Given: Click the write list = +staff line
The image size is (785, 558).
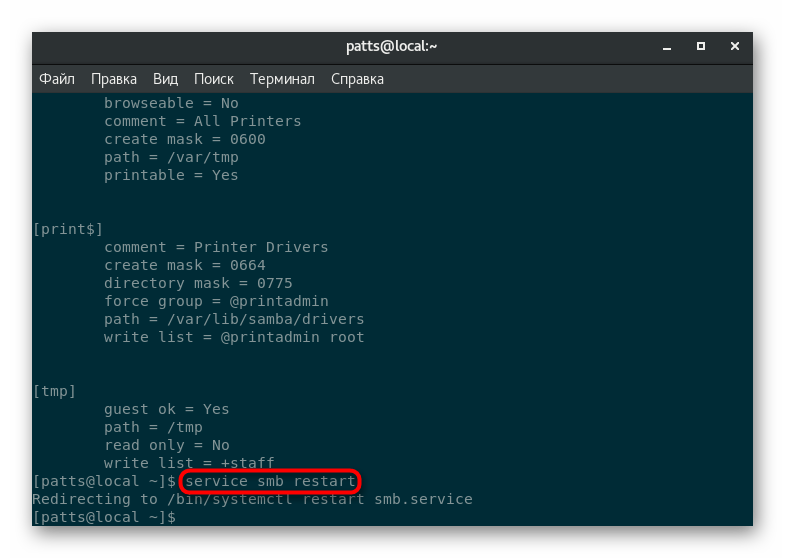Looking at the screenshot, I should coord(189,463).
